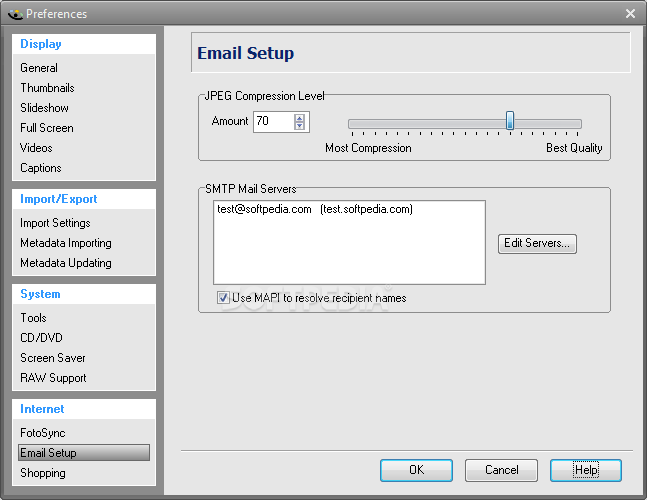Image resolution: width=647 pixels, height=500 pixels.
Task: Select the CD/DVD settings page
Action: click(41, 338)
